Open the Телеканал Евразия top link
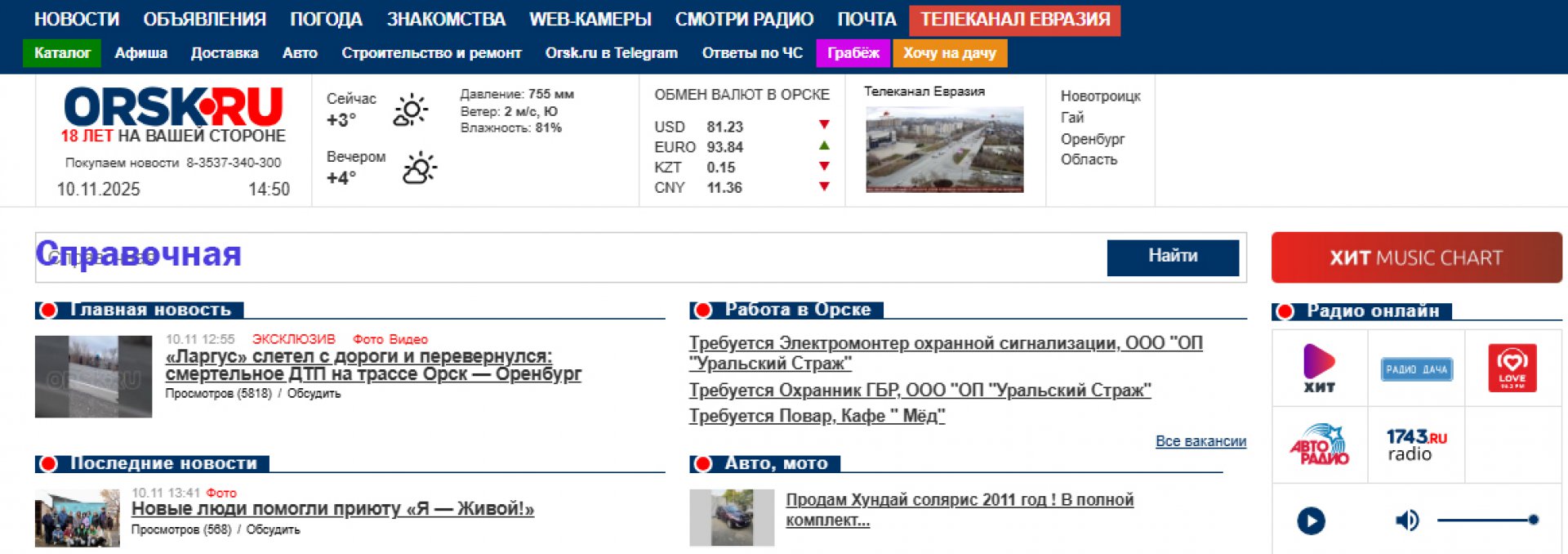1568x554 pixels. click(x=1014, y=20)
